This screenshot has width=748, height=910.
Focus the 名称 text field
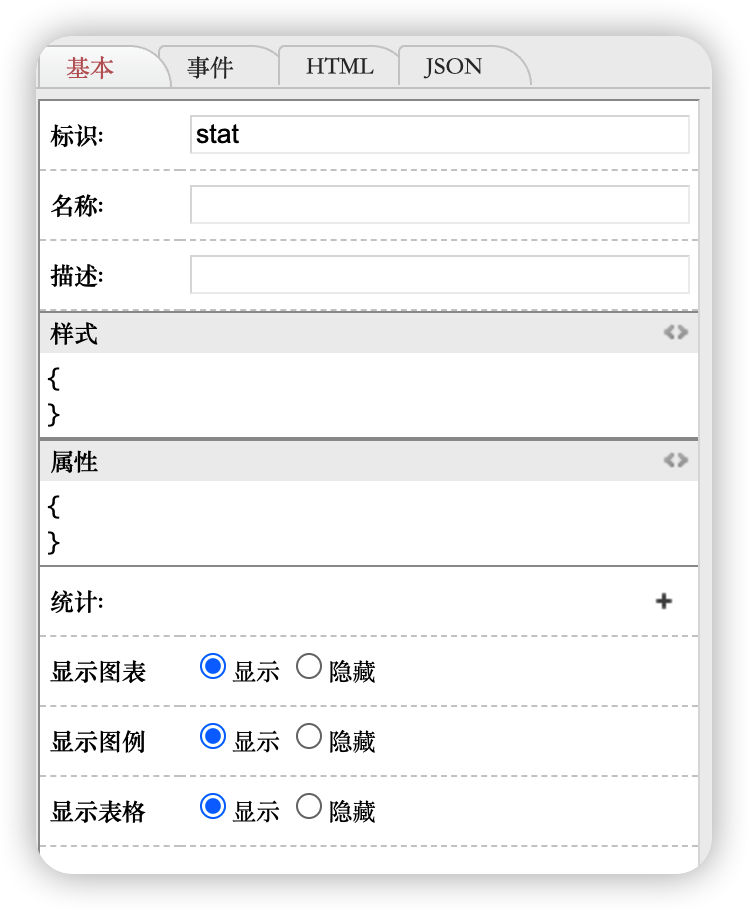439,205
